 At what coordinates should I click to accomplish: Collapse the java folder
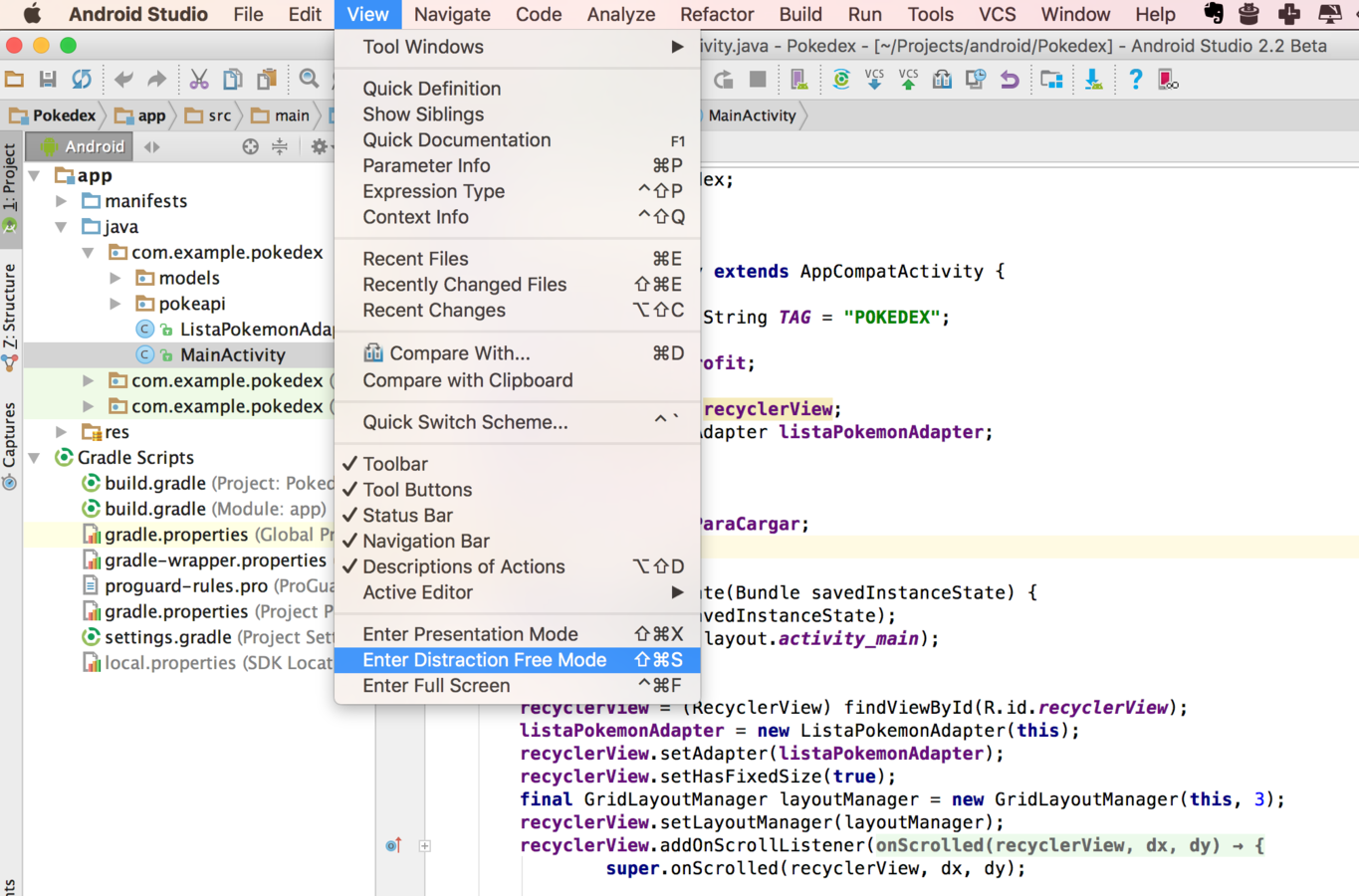[62, 227]
